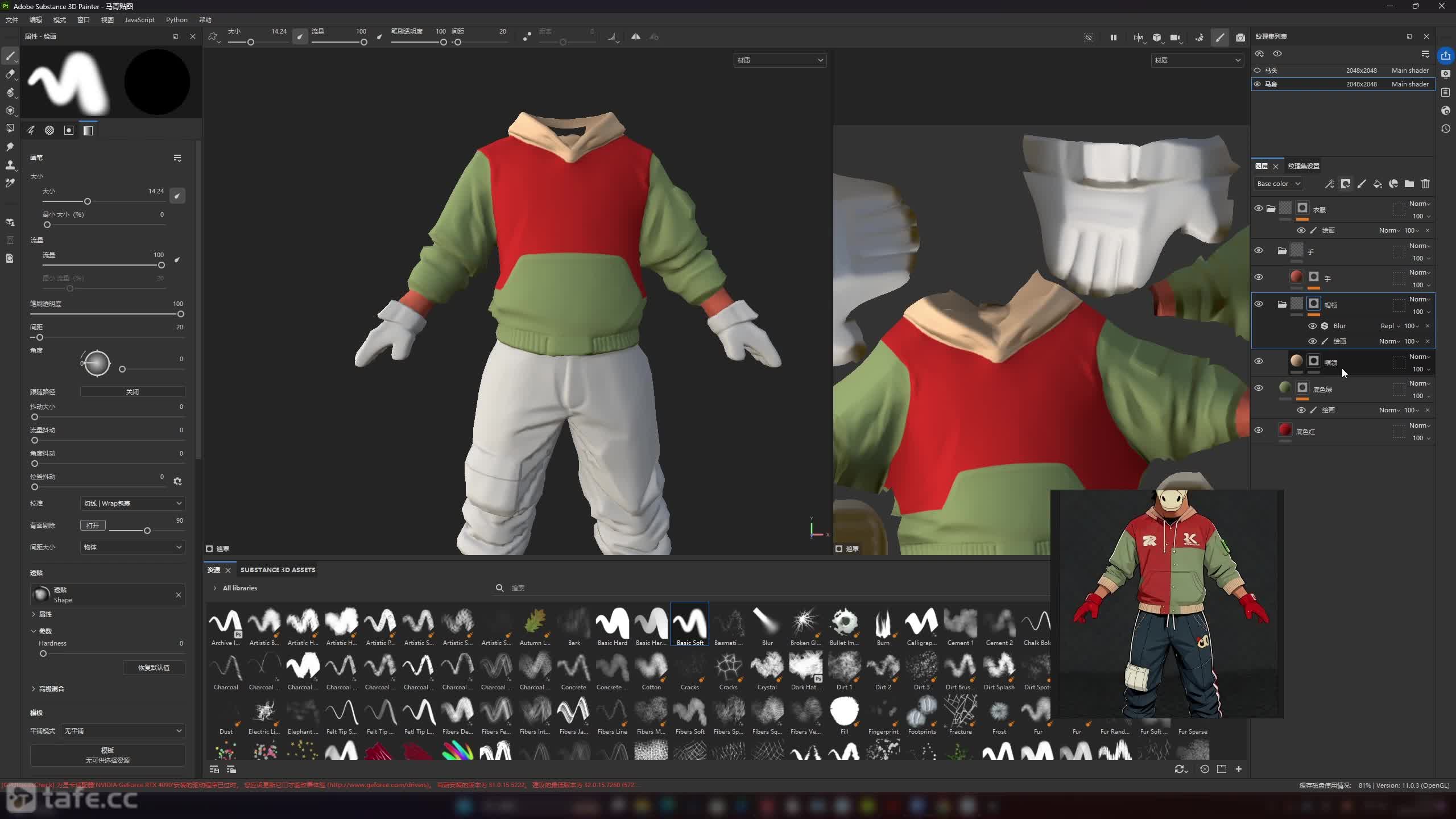Add a new folder in layers panel

1409,184
